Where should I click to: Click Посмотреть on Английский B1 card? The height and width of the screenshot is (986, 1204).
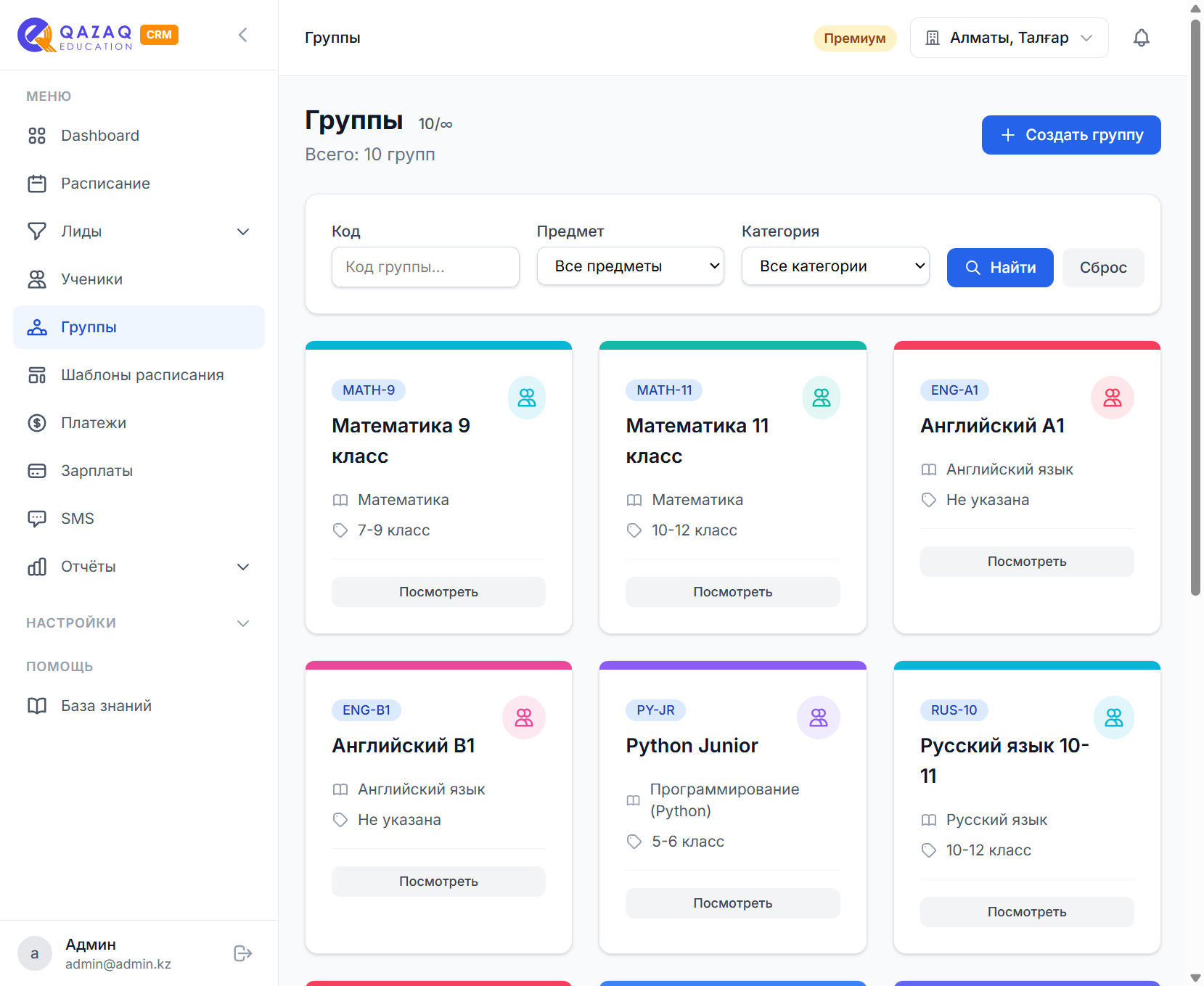438,882
